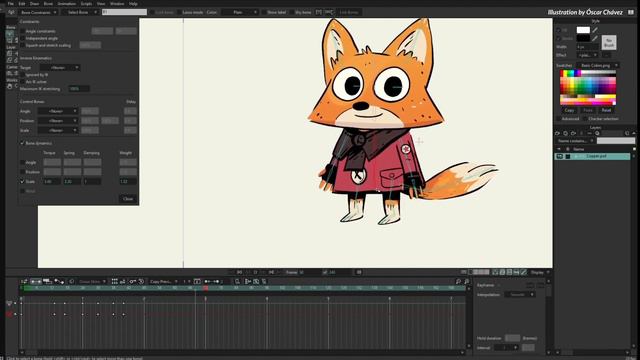Open the keyframe Interpolation dropdown
The image size is (640, 360).
tap(519, 295)
